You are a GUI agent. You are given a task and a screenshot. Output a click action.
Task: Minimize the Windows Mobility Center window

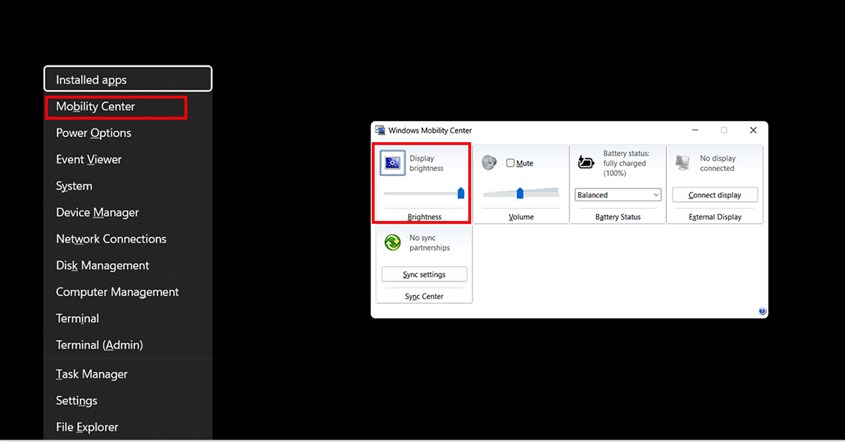coord(695,130)
